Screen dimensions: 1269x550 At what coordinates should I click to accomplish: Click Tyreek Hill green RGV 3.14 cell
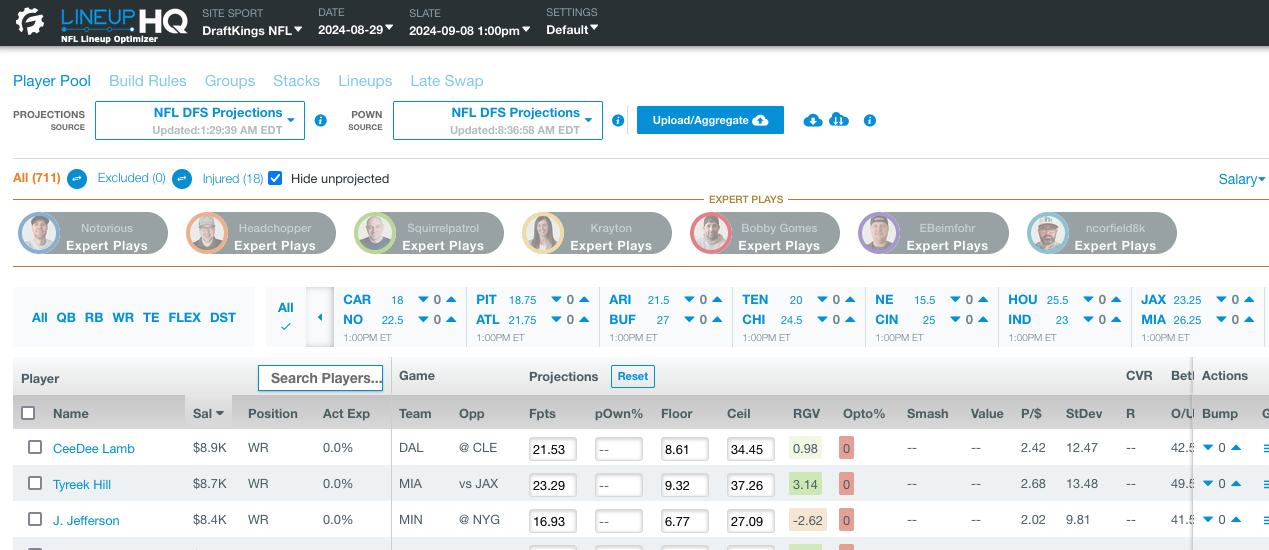pos(806,484)
